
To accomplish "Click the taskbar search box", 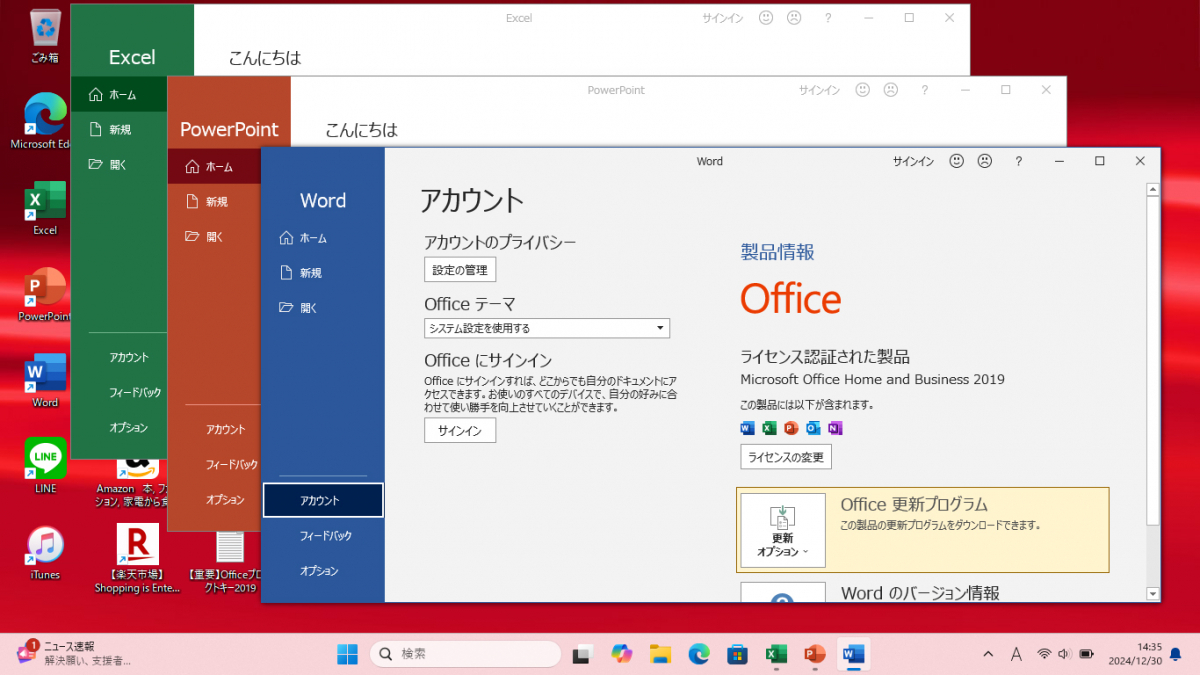I will click(x=465, y=654).
